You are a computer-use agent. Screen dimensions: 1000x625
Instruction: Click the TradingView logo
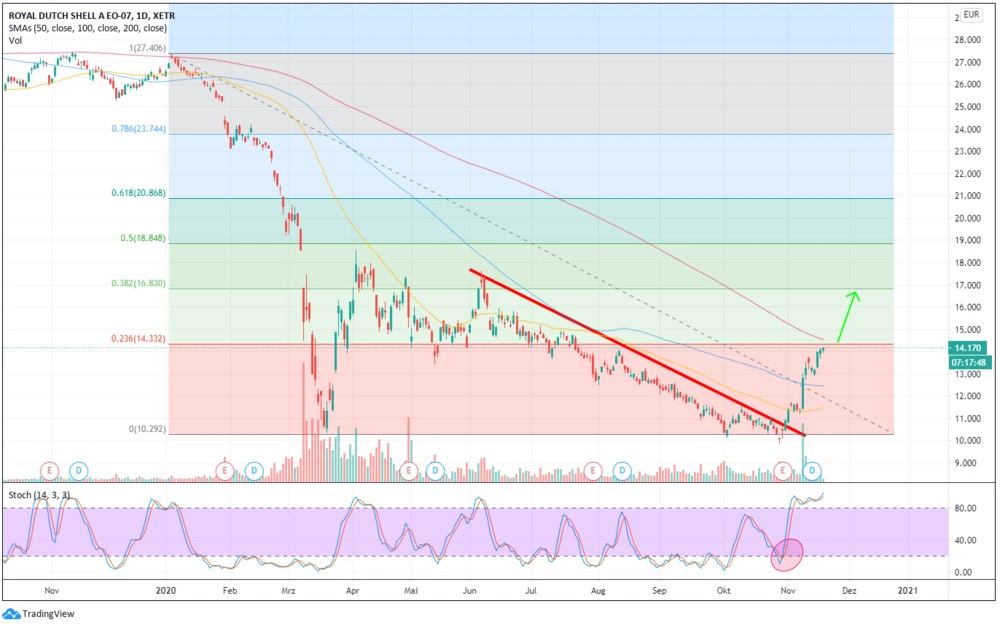(40, 614)
